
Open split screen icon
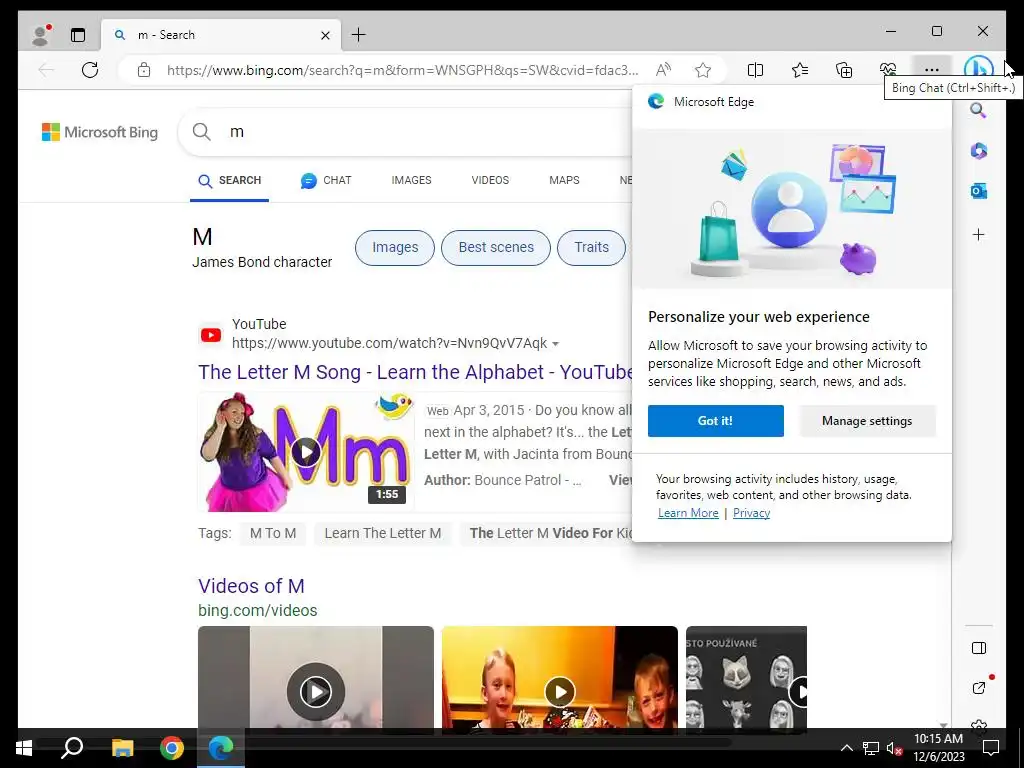[756, 70]
